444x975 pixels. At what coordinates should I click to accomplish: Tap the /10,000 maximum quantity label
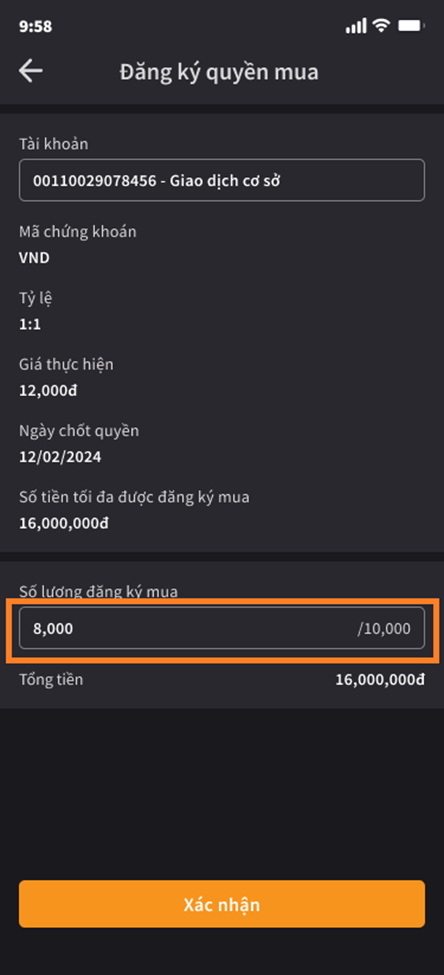(384, 629)
